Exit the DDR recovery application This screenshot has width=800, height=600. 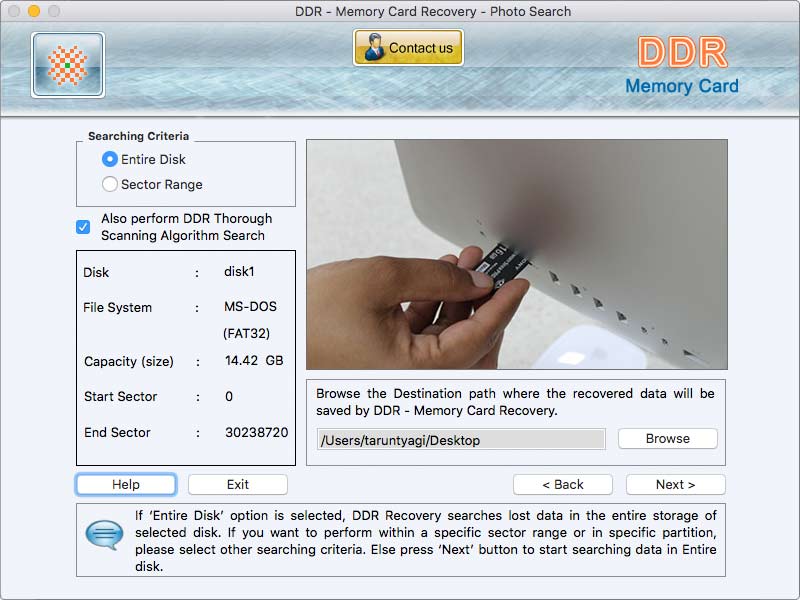237,484
